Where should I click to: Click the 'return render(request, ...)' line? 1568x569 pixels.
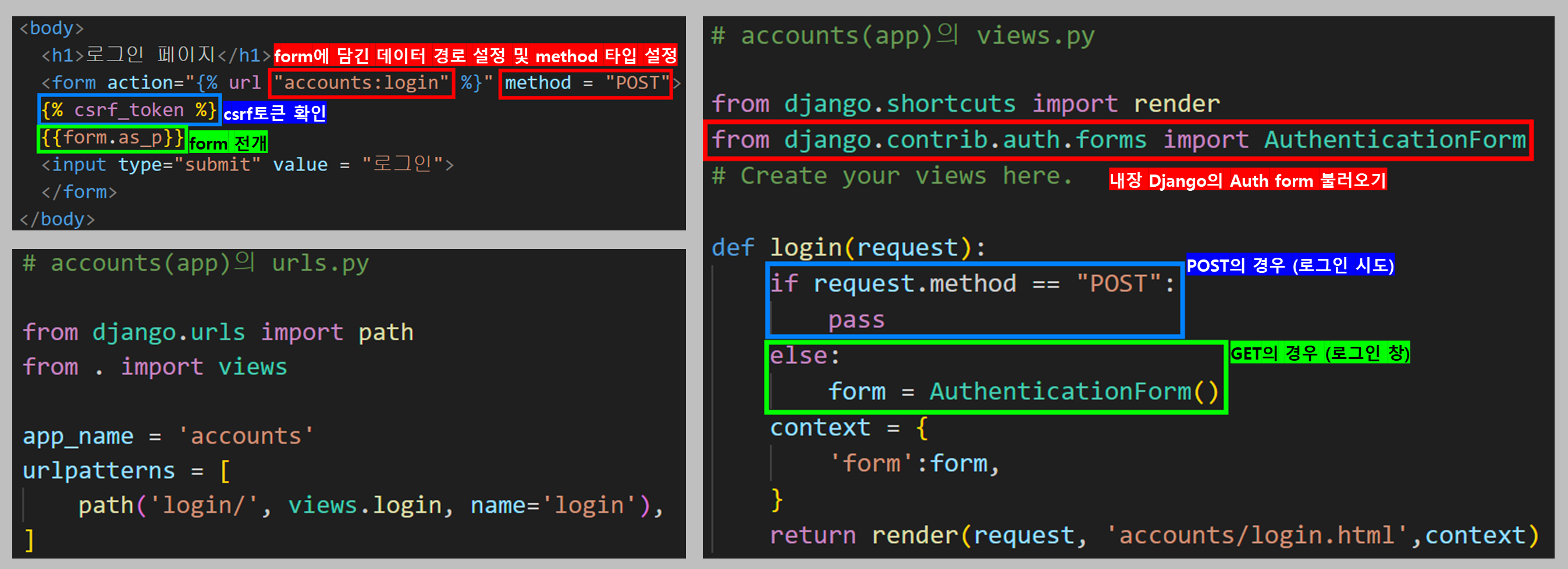pos(1154,535)
